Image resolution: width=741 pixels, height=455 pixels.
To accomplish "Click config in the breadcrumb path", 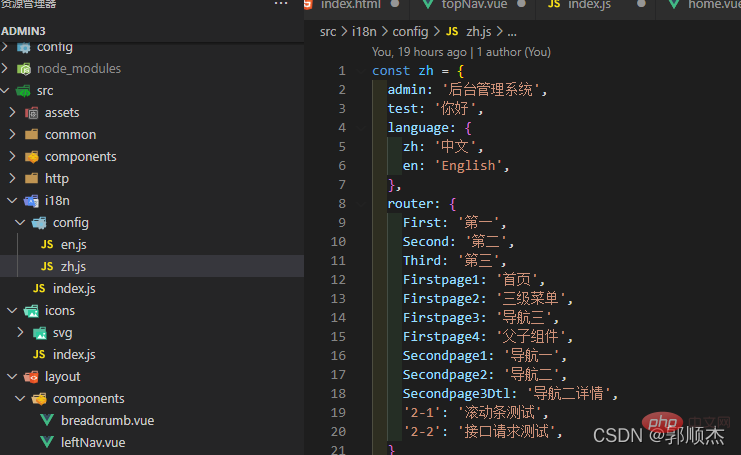I will 410,32.
